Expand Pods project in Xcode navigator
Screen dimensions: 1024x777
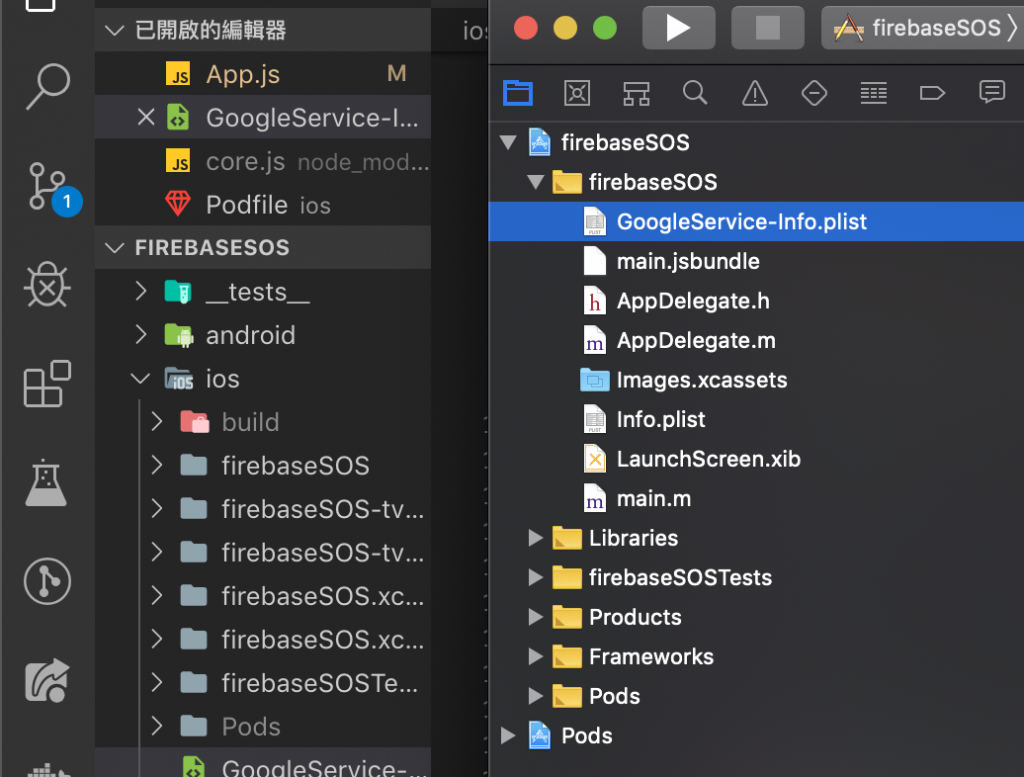pos(508,735)
